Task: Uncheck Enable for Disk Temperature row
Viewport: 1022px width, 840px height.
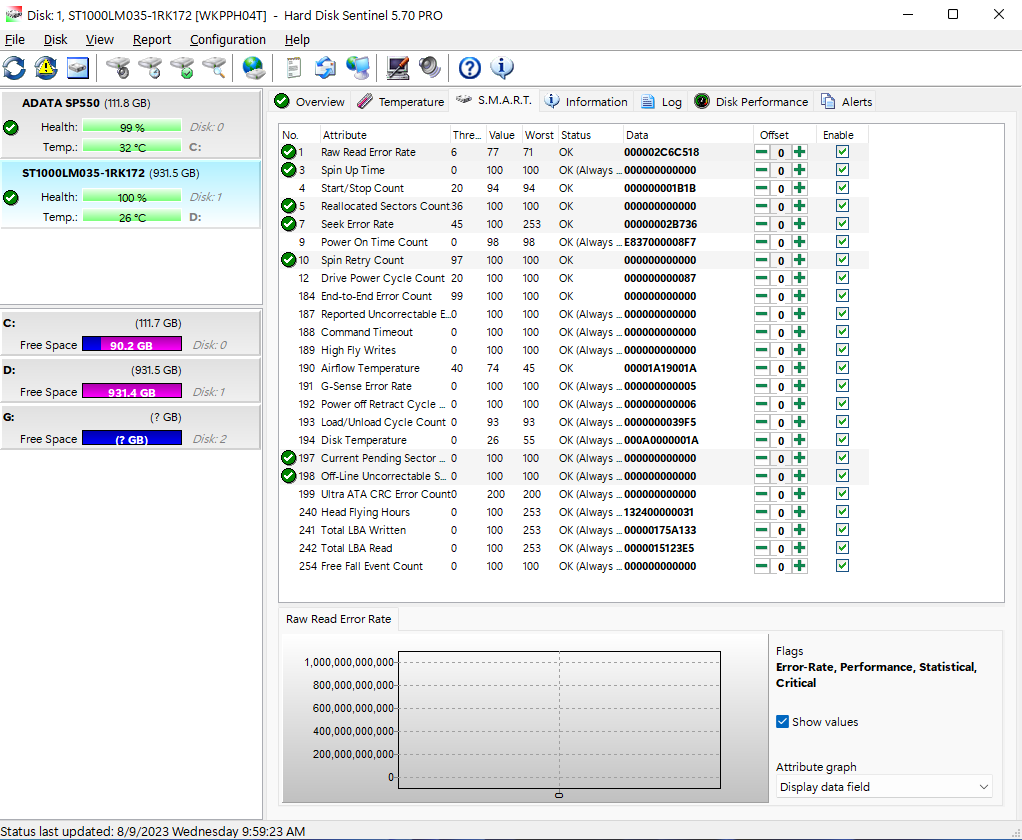Action: coord(842,440)
